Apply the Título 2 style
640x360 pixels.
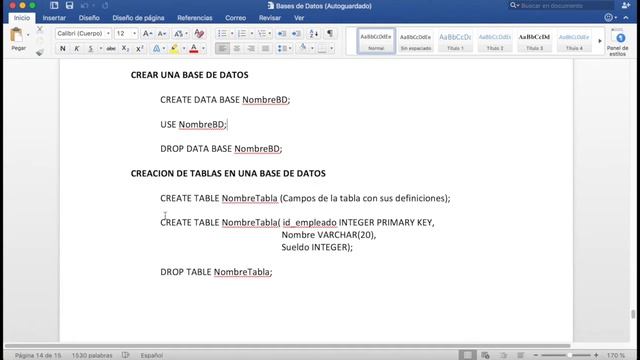point(495,41)
